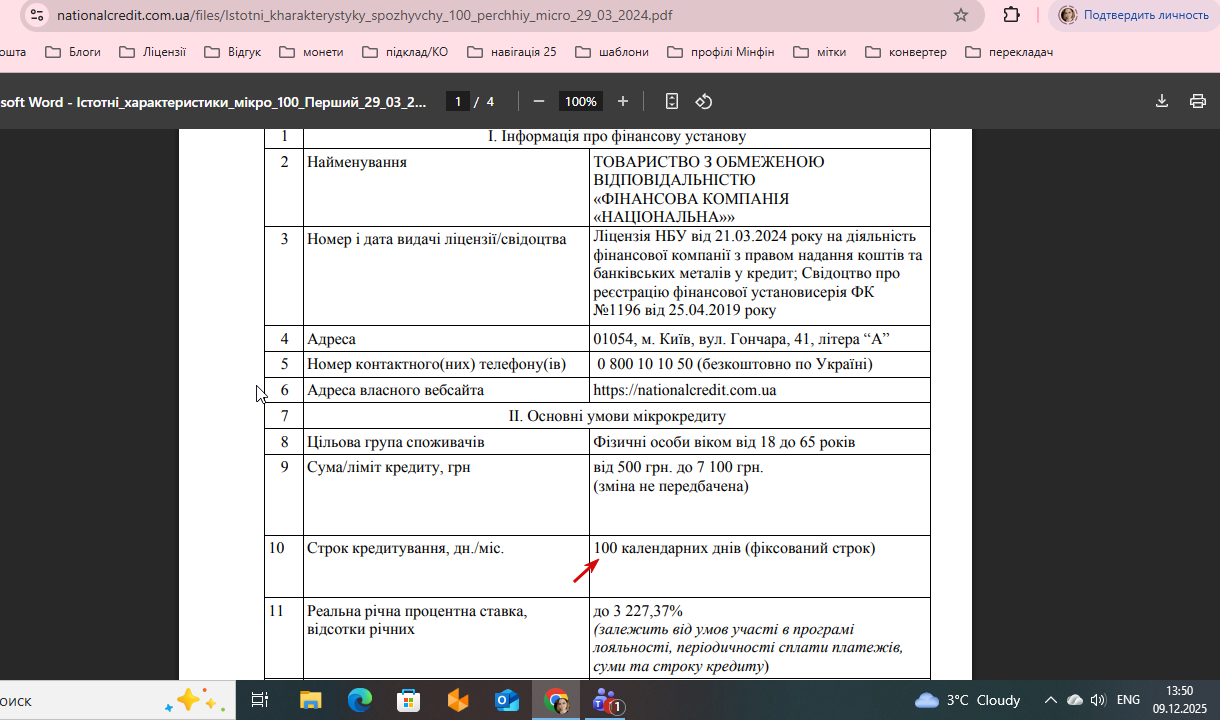Open the 'навігація 25' bookmarks folder
The height and width of the screenshot is (720, 1220).
tap(512, 52)
